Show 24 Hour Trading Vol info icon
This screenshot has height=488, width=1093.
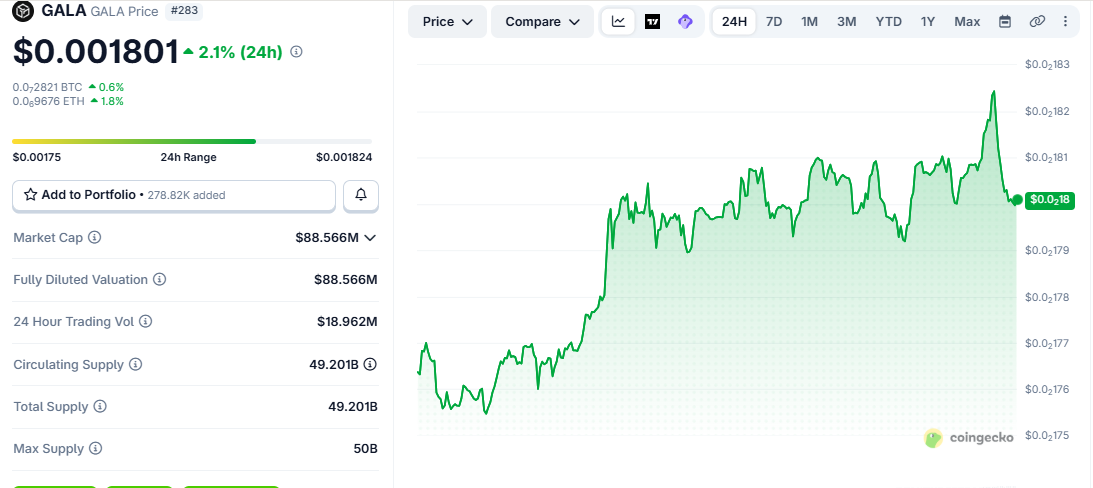pos(146,321)
